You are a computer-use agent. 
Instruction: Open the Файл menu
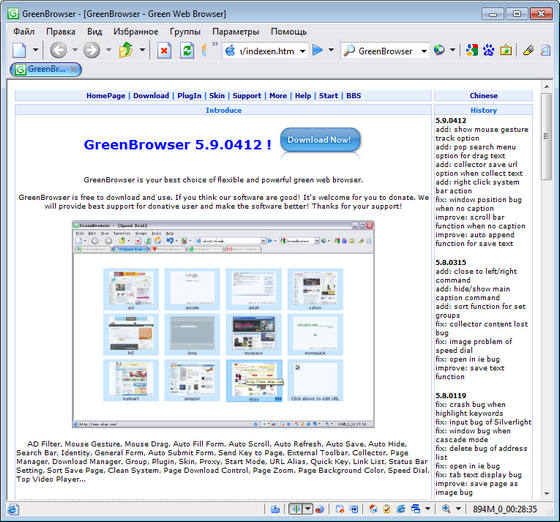tap(24, 31)
